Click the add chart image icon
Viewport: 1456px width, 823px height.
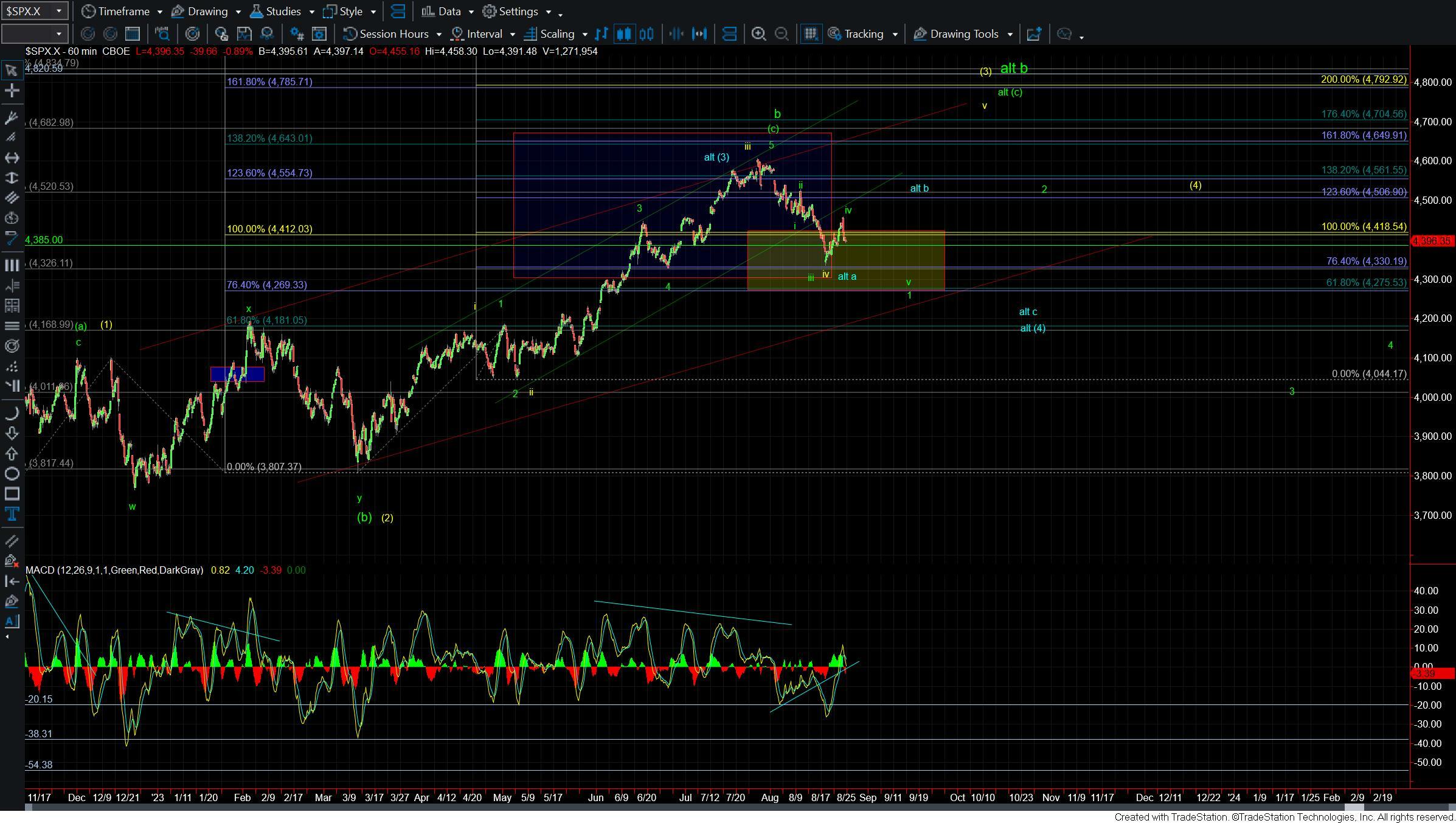[1034, 34]
